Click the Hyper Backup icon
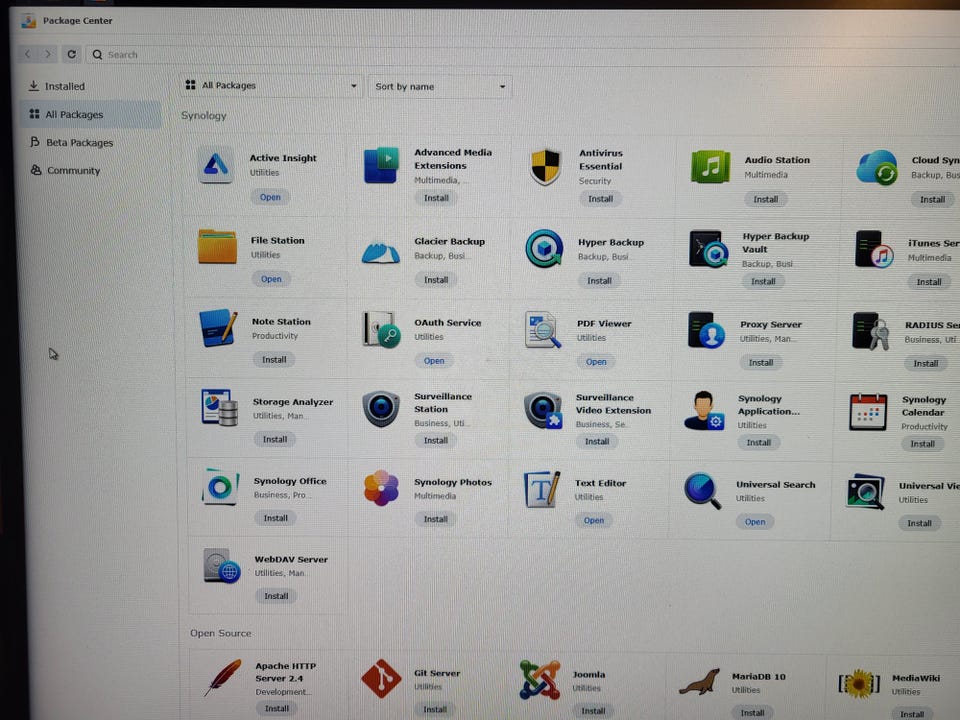The width and height of the screenshot is (960, 720). pos(544,248)
